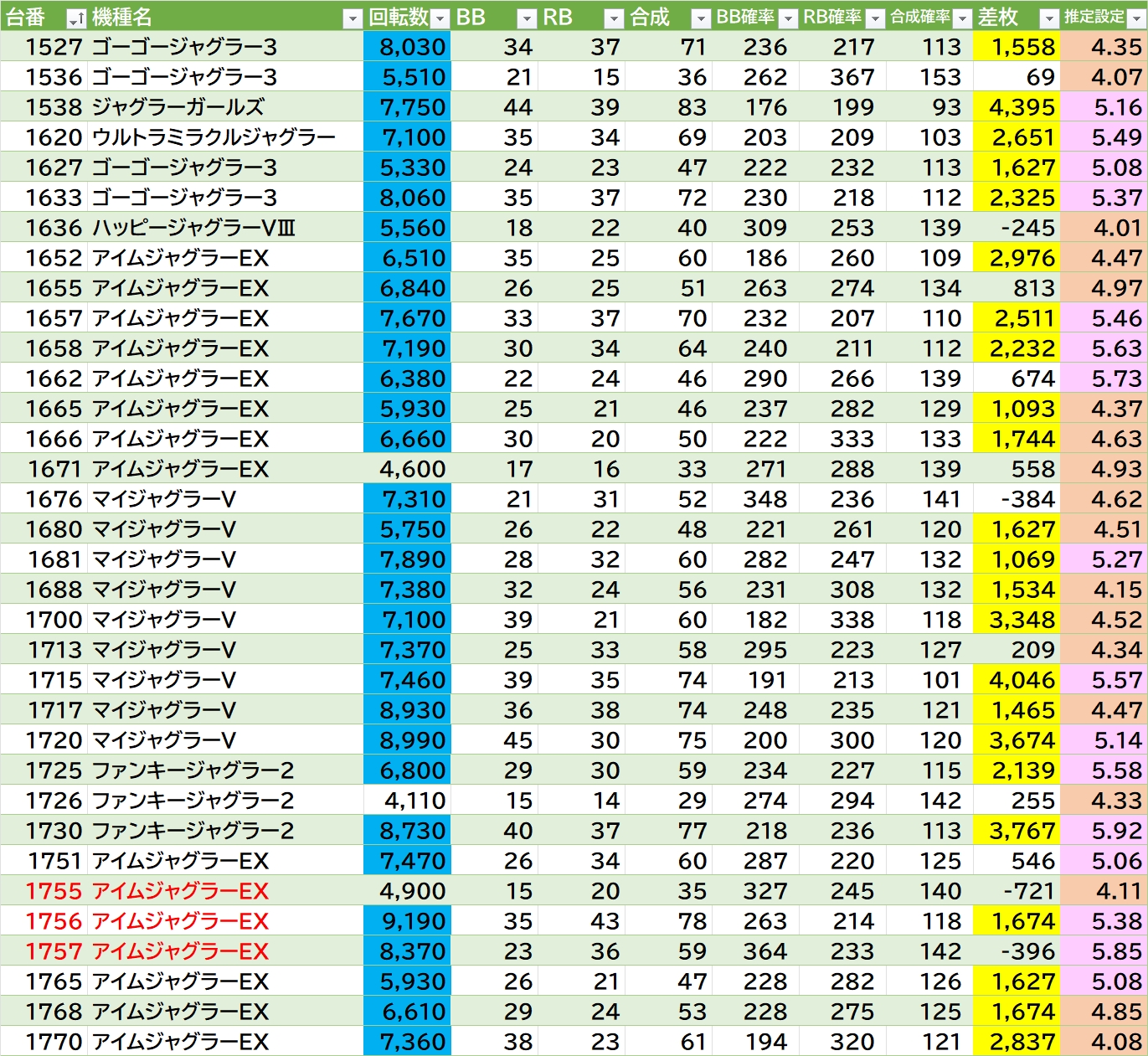Select red machine number 1755
Viewport: 1148px width, 1056px height.
tap(44, 891)
